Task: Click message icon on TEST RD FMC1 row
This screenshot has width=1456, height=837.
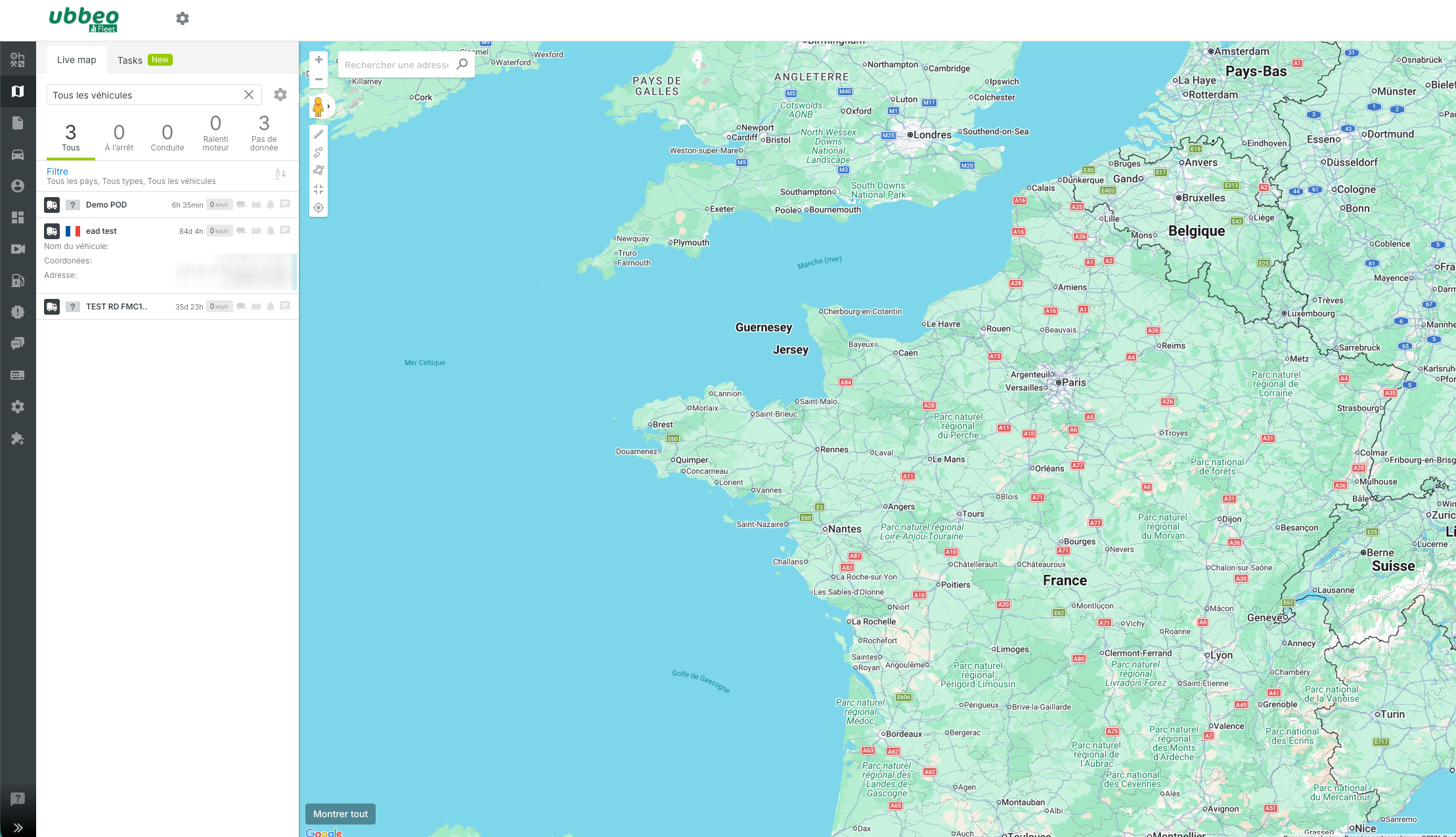Action: pyautogui.click(x=285, y=306)
